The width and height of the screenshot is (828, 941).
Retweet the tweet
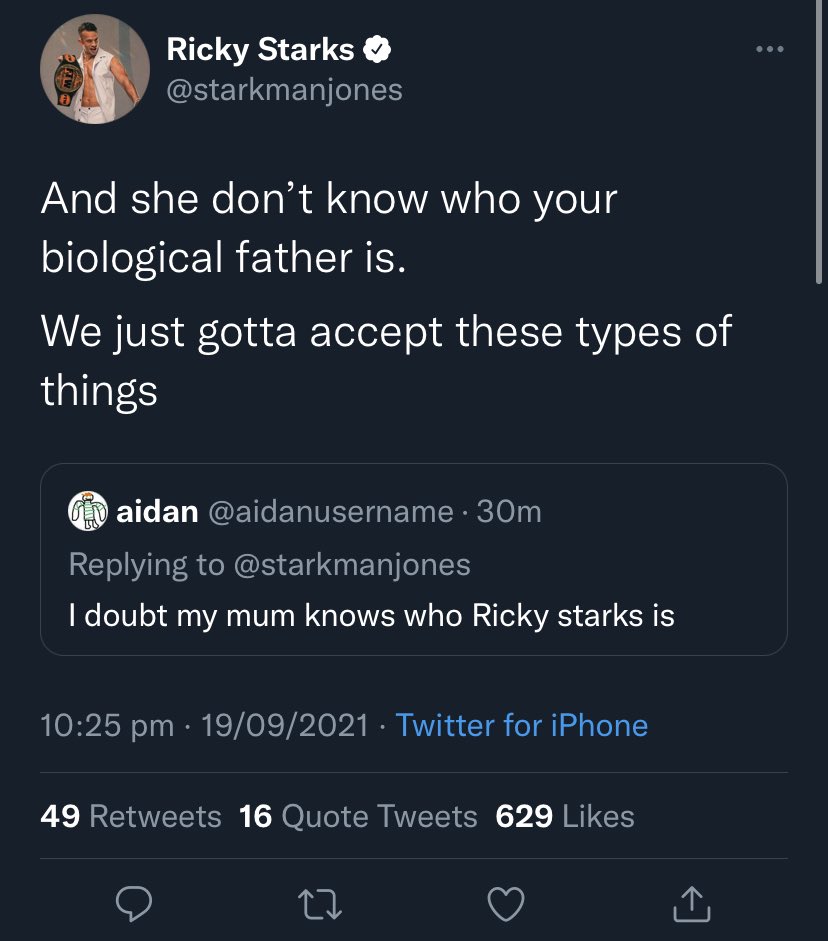coord(320,904)
